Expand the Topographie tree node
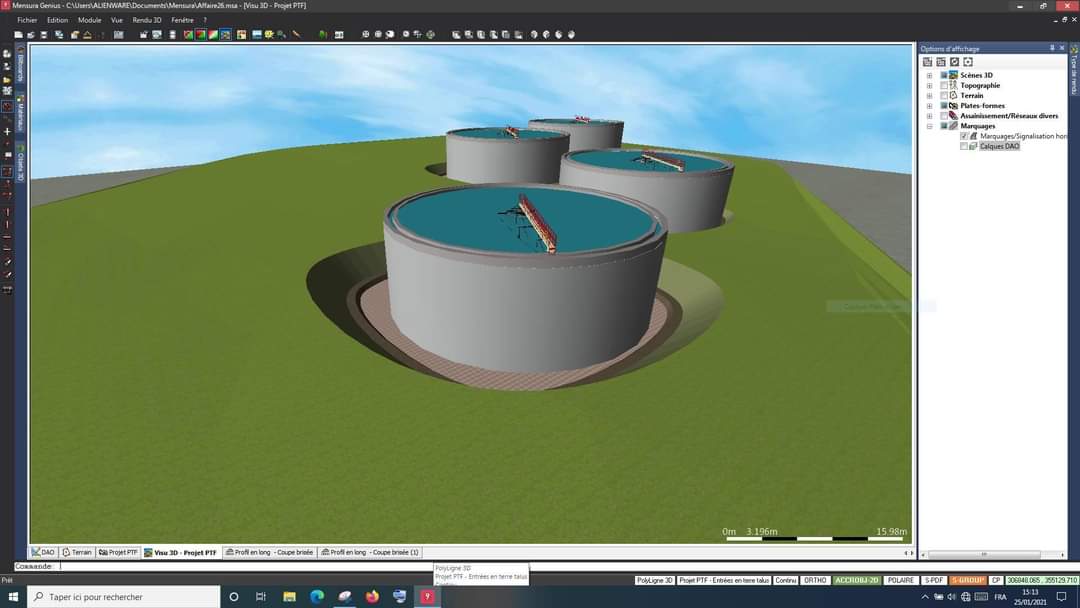Screen dimensions: 1080x608 [x=929, y=85]
